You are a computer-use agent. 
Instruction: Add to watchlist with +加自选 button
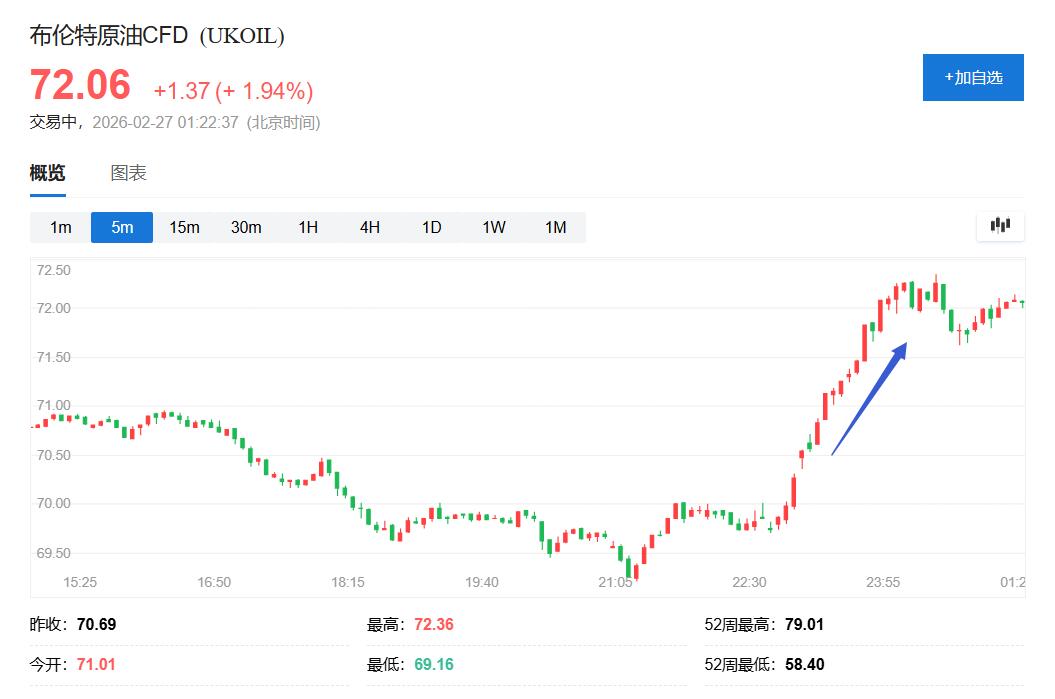pos(972,78)
